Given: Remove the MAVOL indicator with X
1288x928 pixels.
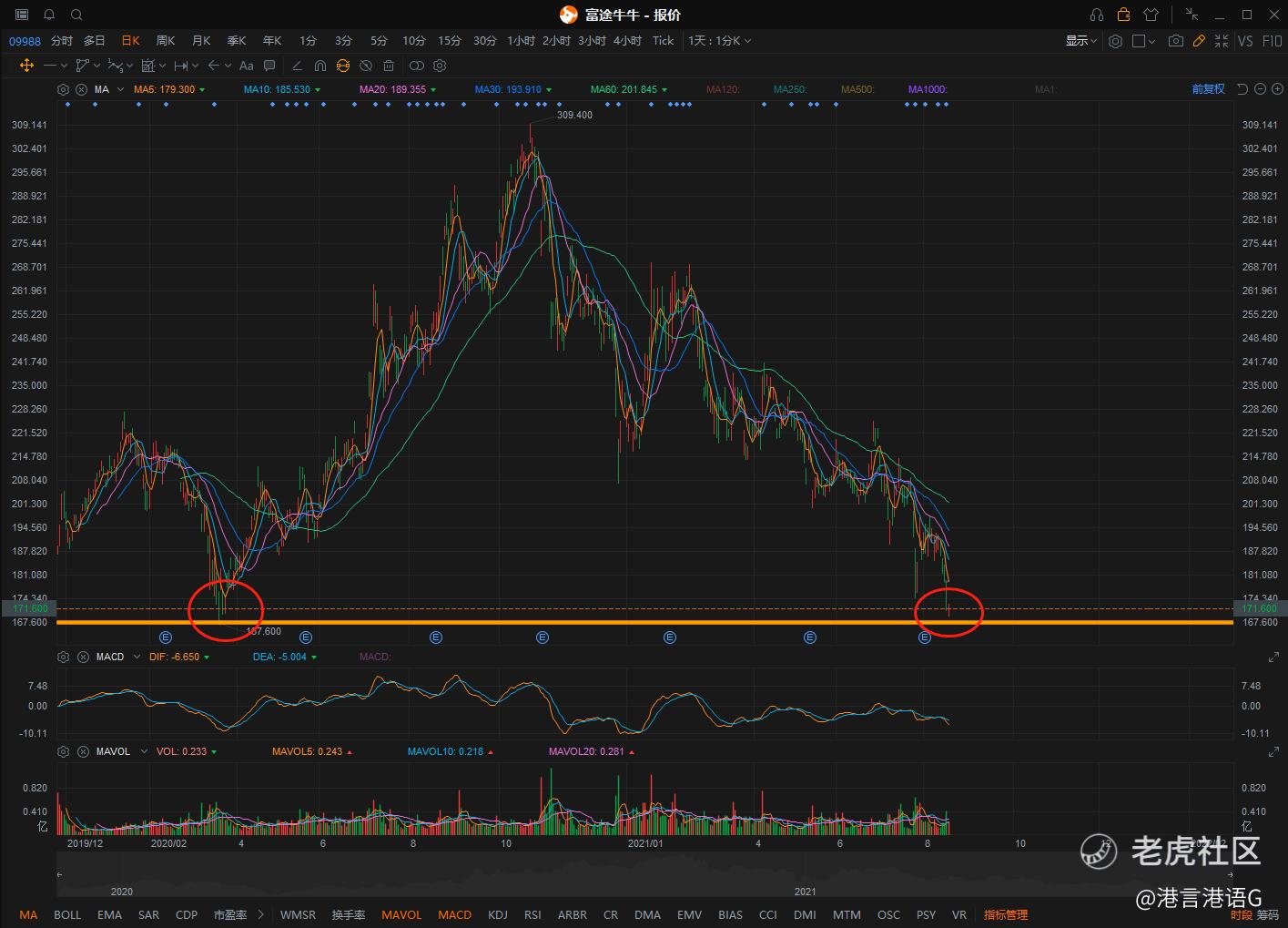Looking at the screenshot, I should click(x=83, y=751).
